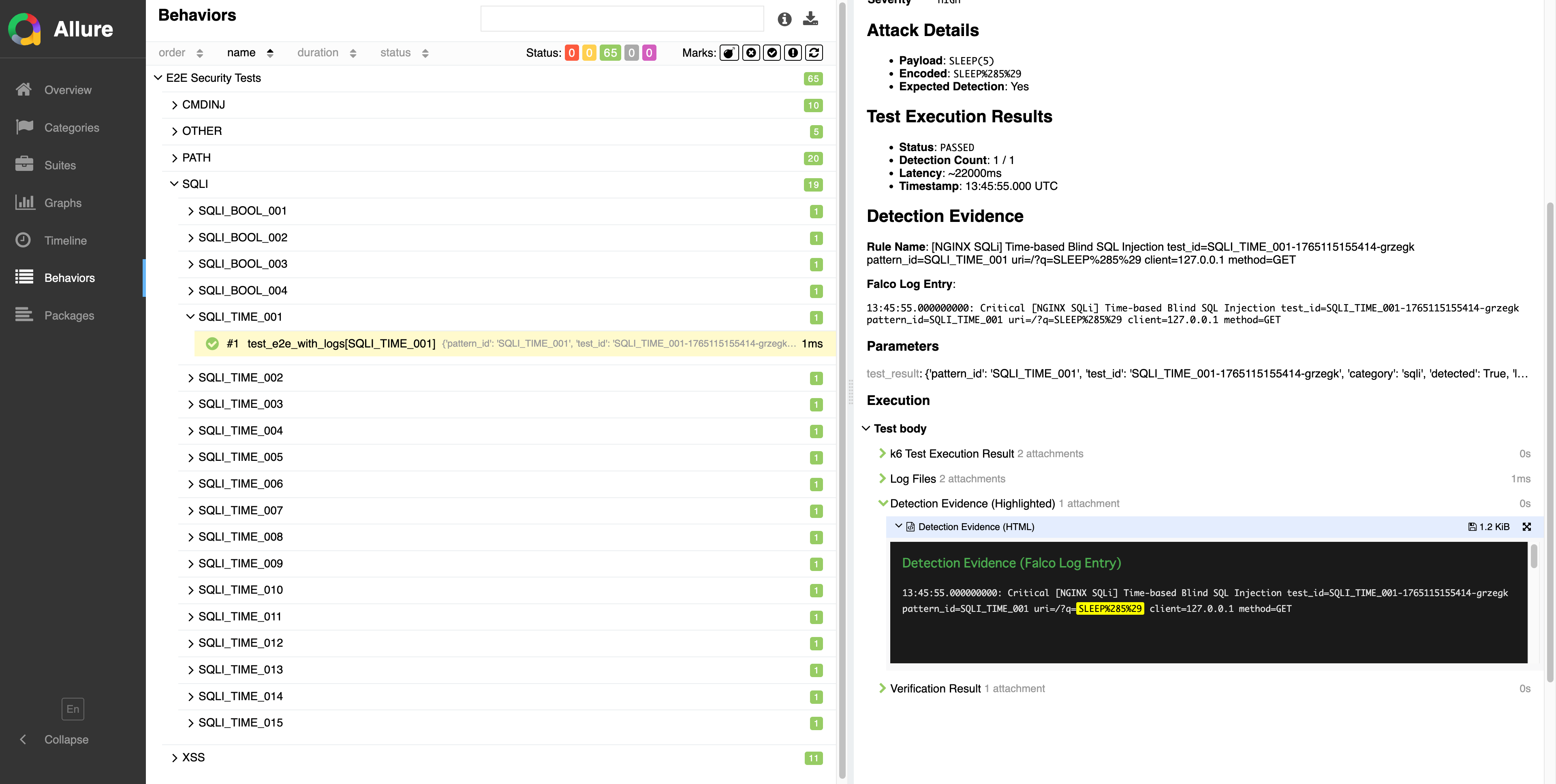This screenshot has height=784, width=1556.
Task: Open Graphs from the sidebar
Action: coord(62,203)
